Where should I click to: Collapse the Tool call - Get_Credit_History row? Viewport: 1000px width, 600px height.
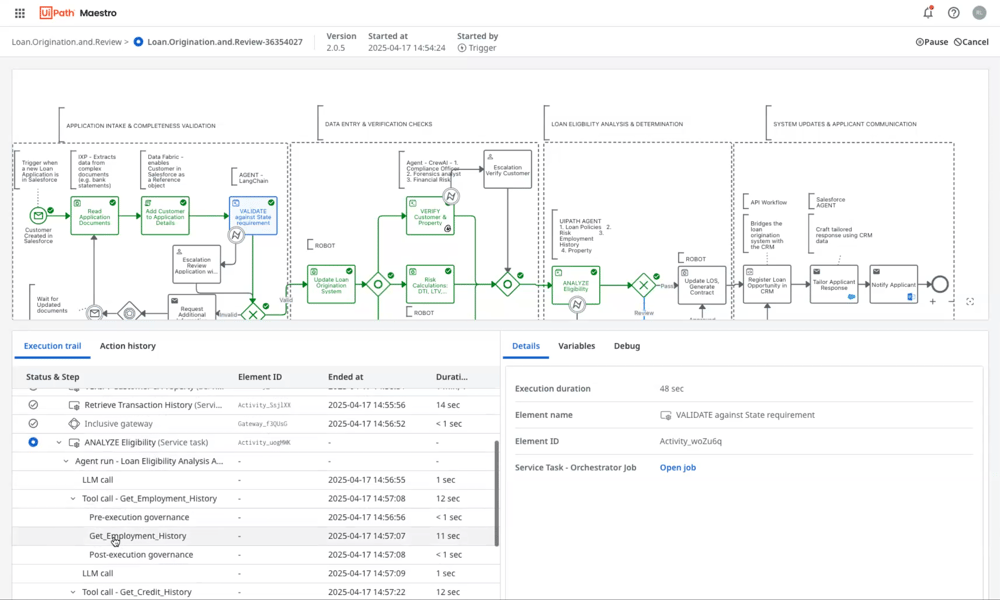tap(73, 592)
